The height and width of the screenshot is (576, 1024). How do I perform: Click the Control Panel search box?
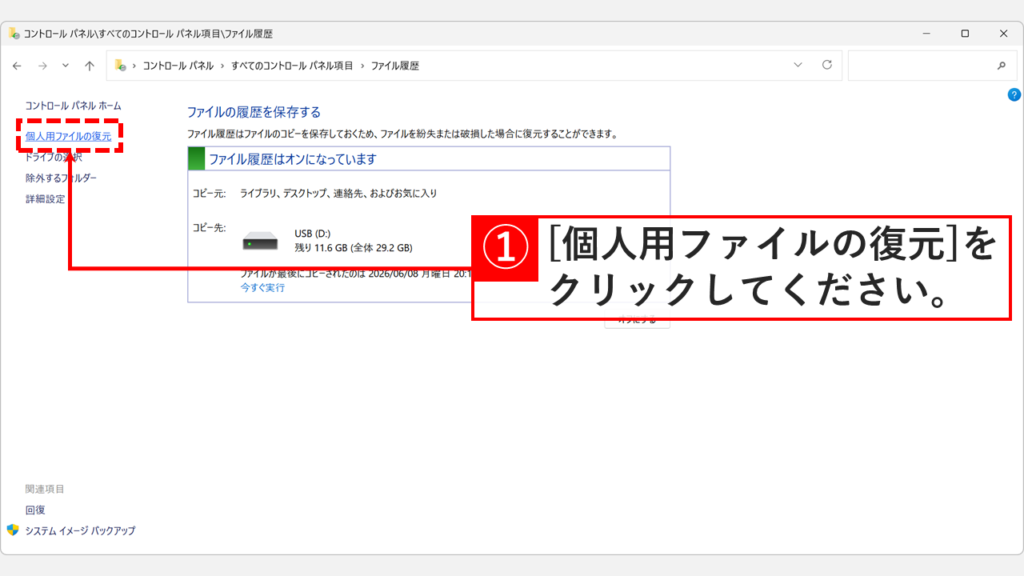tap(931, 65)
